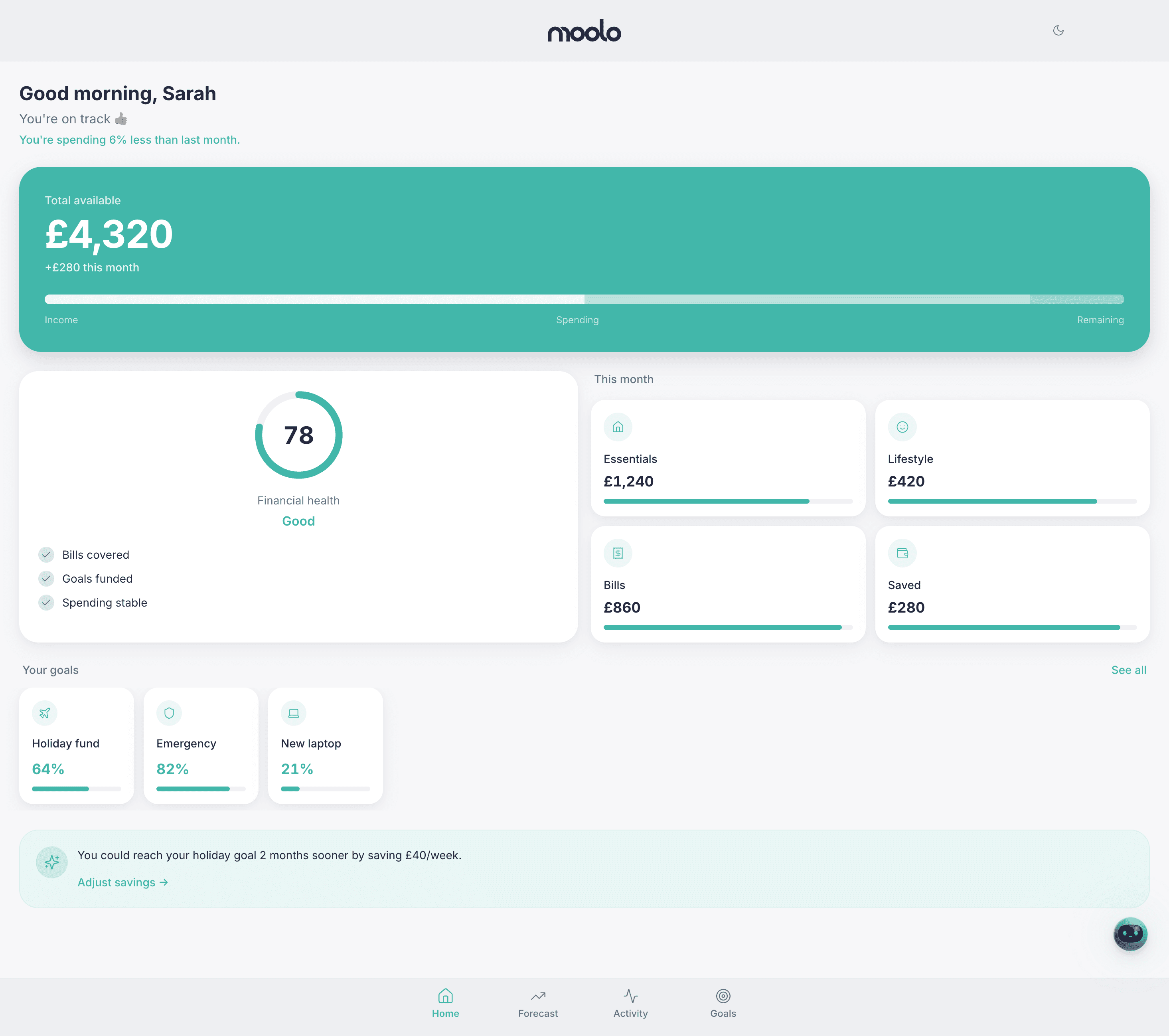The width and height of the screenshot is (1169, 1036).
Task: Click the sparkle tip icon
Action: click(x=52, y=862)
